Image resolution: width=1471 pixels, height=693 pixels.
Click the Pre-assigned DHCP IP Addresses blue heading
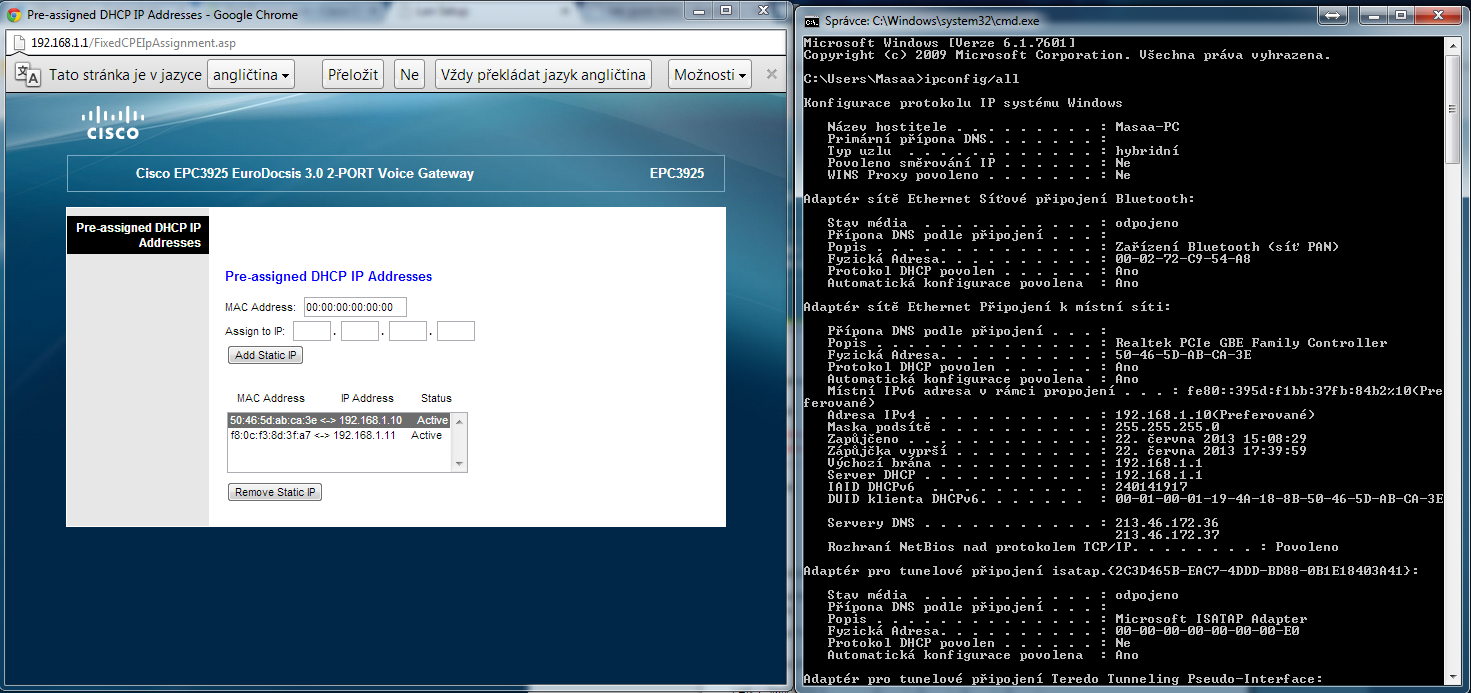[329, 276]
